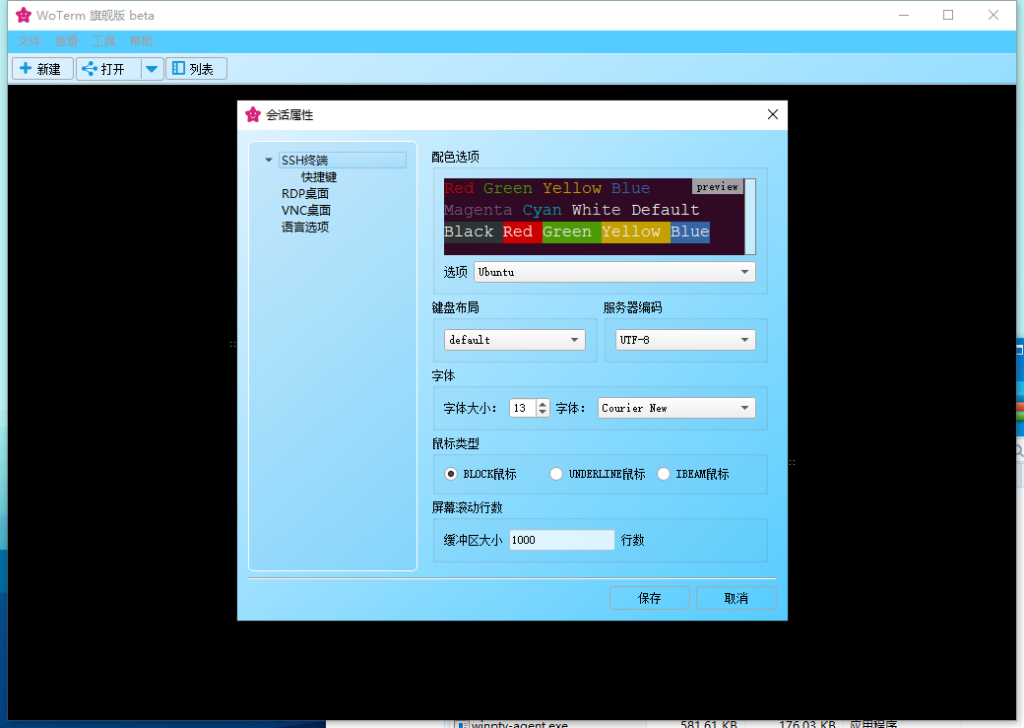Minimize the WoTerm window
The image size is (1024, 728).
[904, 15]
